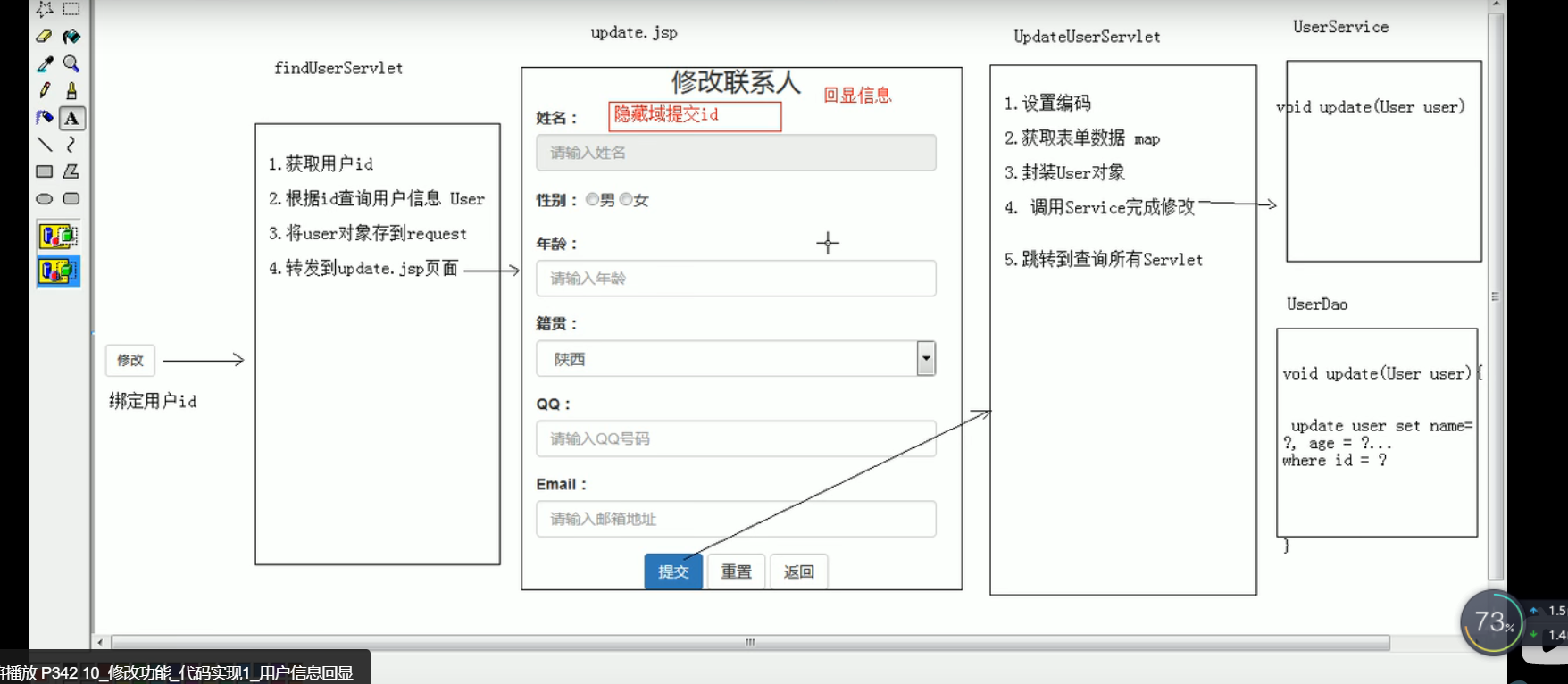Click the red 隐藏域提交id text box
Screen dimensions: 1568x684
695,116
